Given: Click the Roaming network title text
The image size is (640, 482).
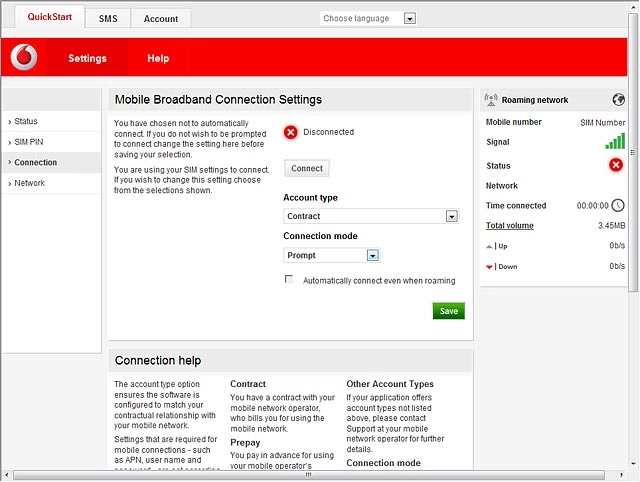Looking at the screenshot, I should (535, 100).
